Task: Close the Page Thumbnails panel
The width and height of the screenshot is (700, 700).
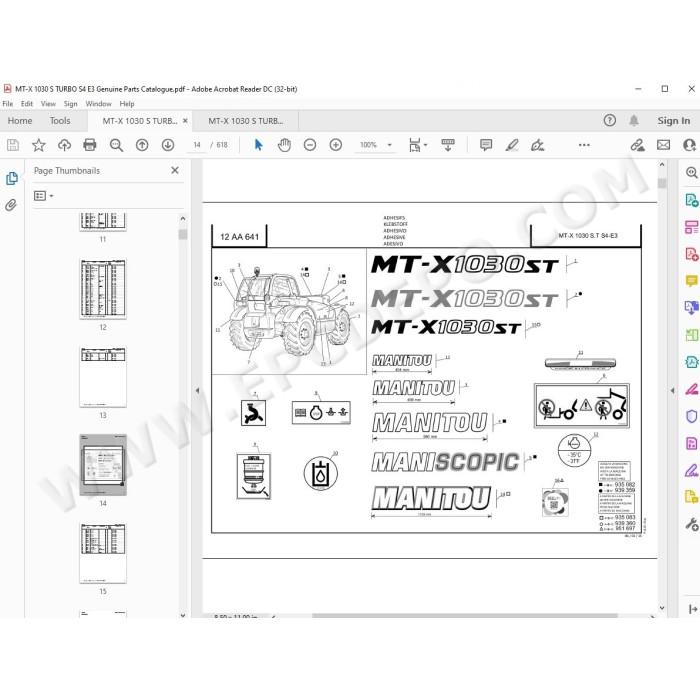Action: point(175,170)
